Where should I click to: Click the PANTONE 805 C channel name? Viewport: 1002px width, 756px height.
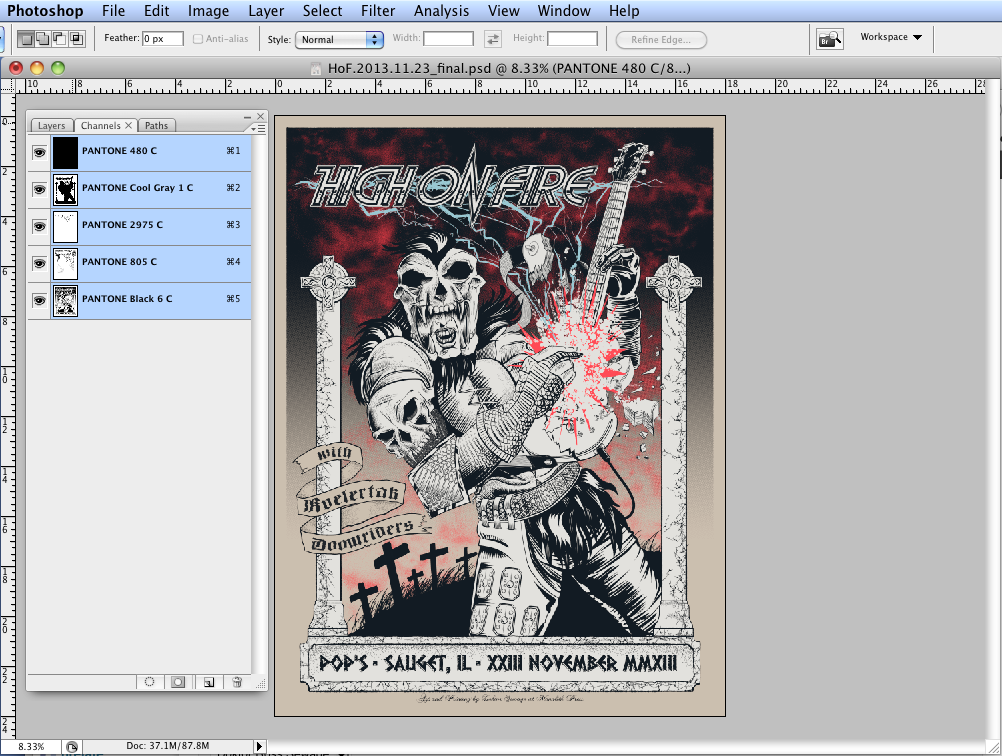tap(119, 262)
